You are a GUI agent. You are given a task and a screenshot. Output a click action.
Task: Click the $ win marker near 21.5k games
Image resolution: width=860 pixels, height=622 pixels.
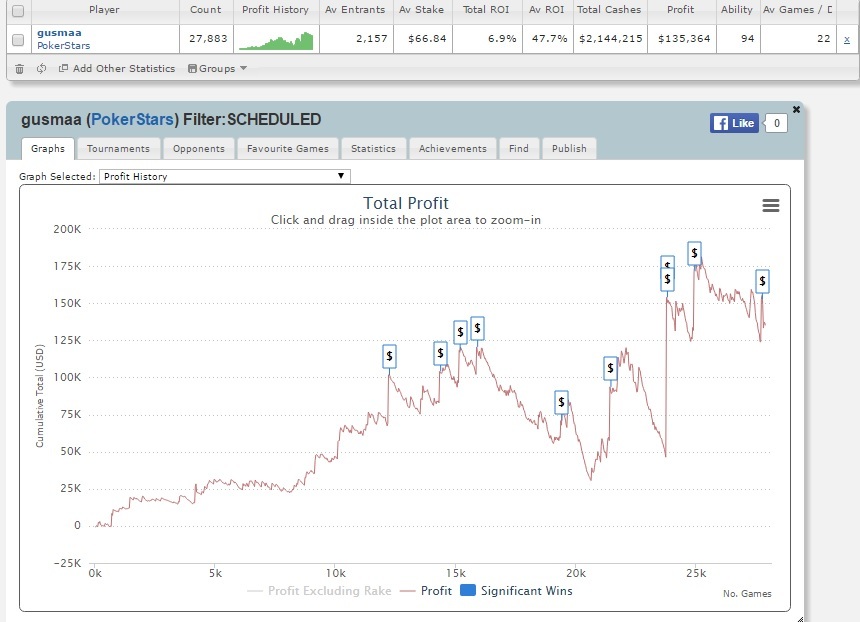point(610,369)
